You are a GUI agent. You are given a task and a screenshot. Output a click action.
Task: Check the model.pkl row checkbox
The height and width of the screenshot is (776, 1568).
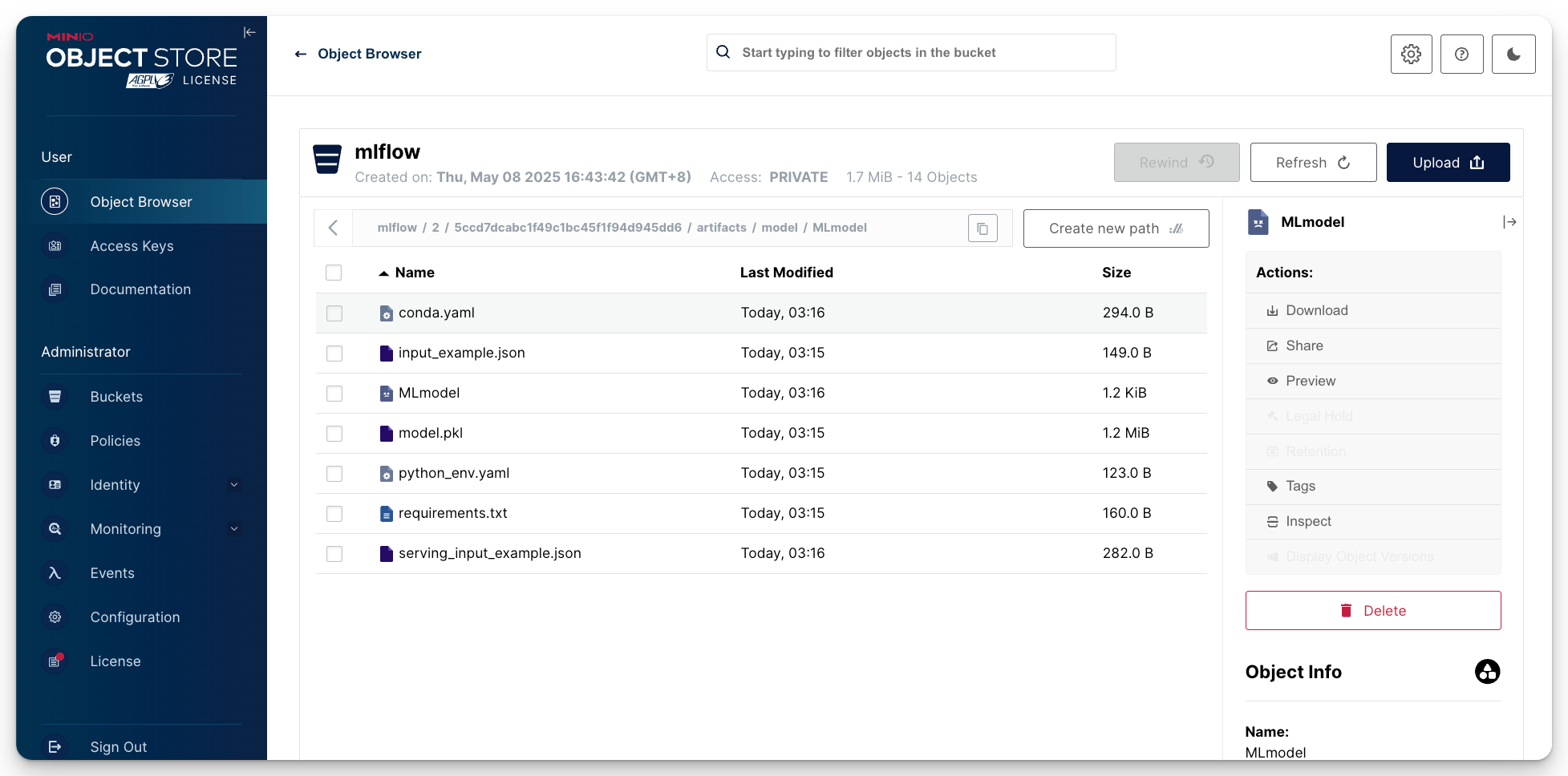point(334,434)
